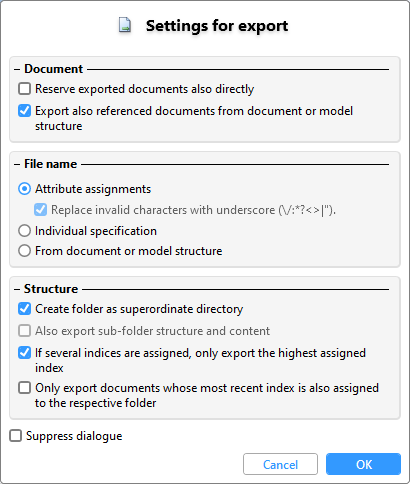Confirm export settings with OK

pos(363,464)
